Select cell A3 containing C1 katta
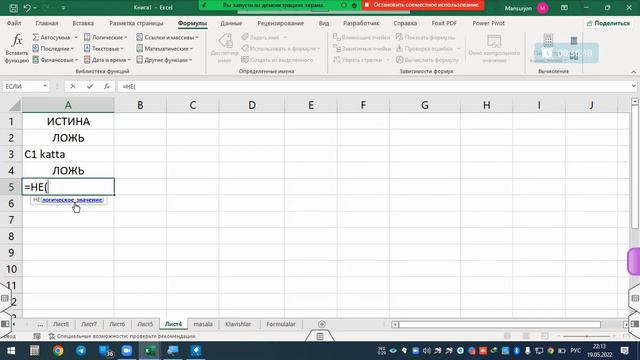This screenshot has width=640, height=360. [68, 154]
